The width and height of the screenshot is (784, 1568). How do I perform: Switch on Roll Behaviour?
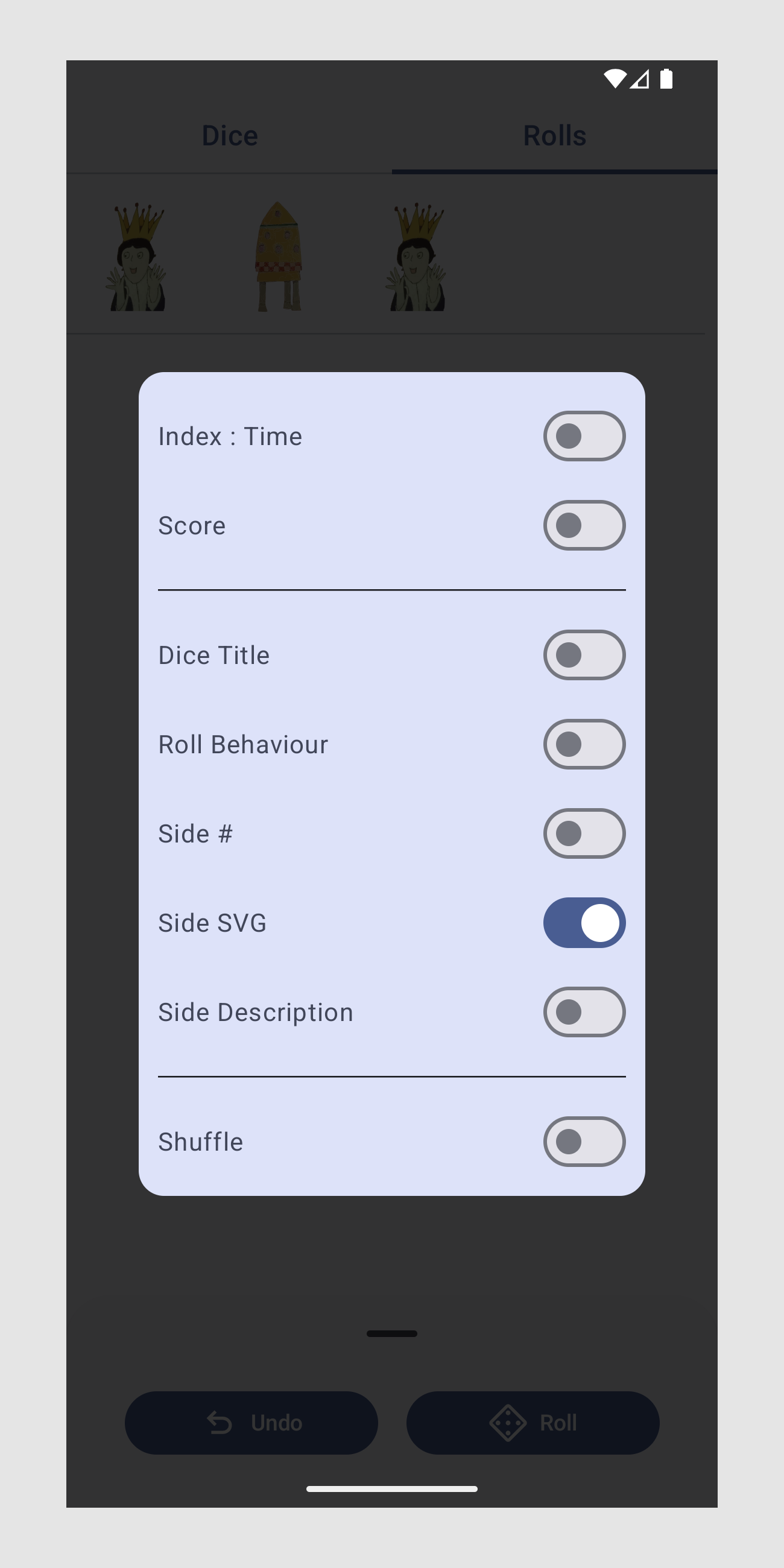(584, 744)
